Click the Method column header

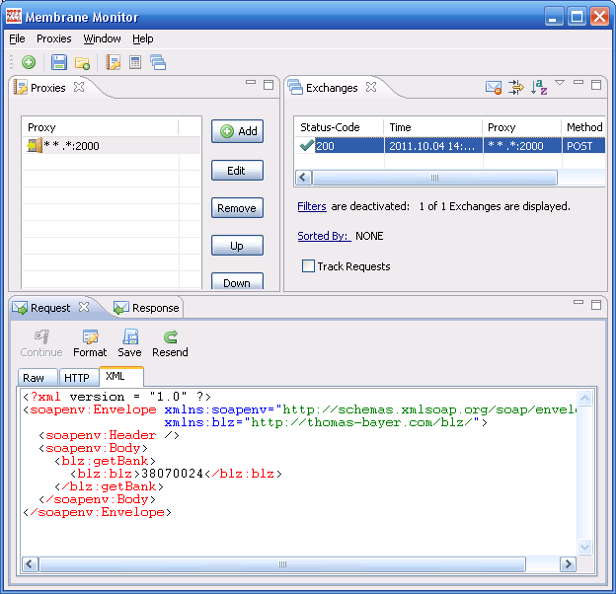(x=584, y=127)
